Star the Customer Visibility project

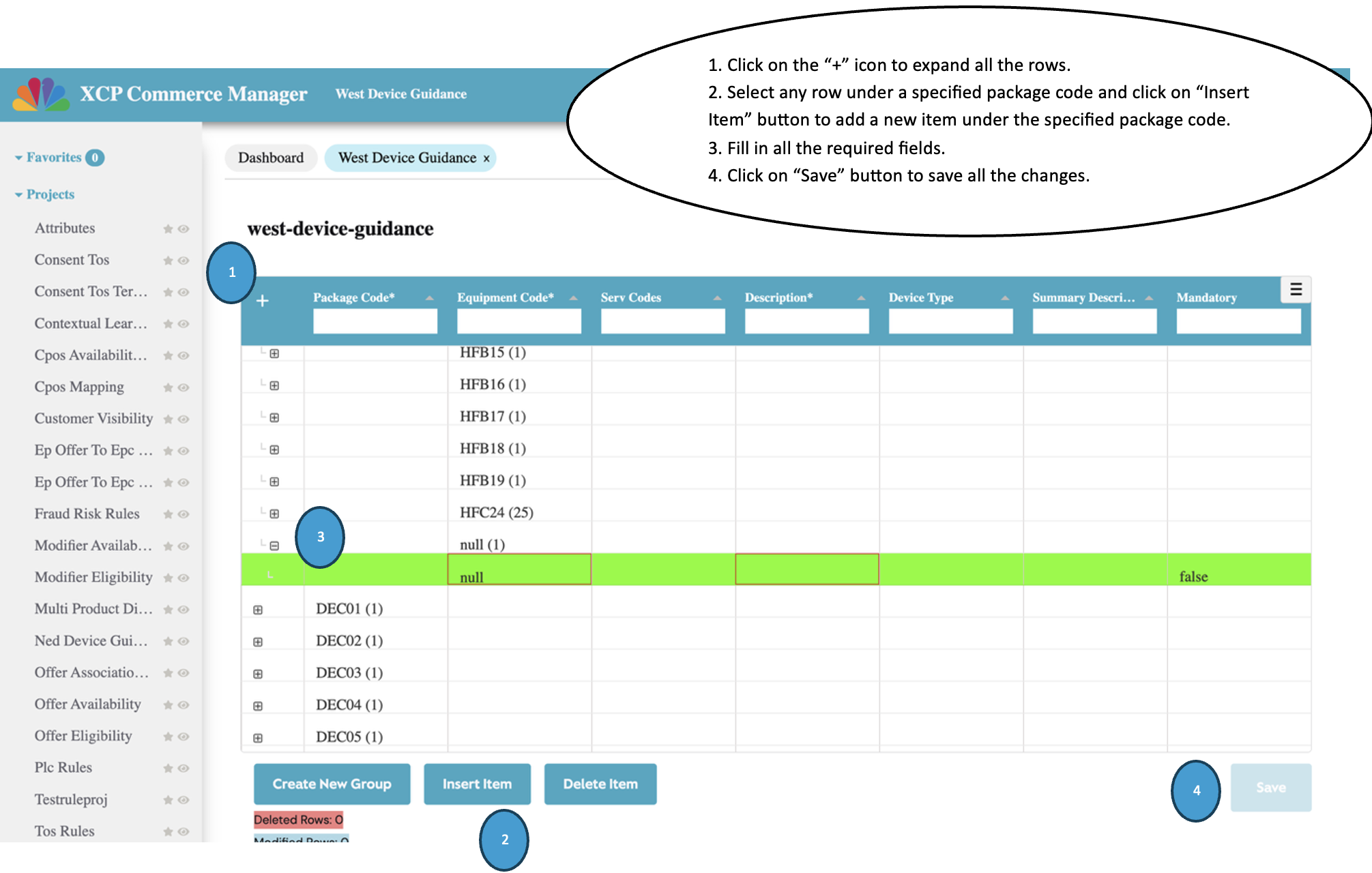tap(168, 419)
